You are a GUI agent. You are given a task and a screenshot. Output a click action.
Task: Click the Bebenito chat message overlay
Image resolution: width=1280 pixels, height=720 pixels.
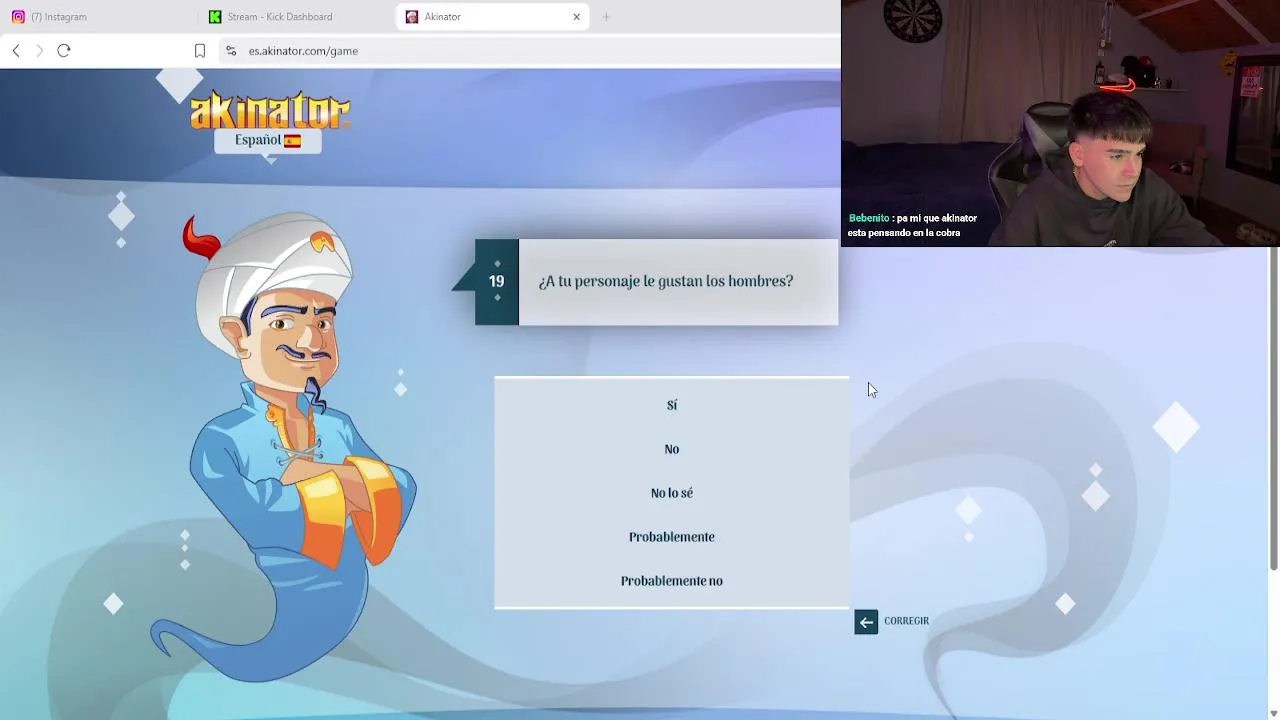[x=912, y=225]
